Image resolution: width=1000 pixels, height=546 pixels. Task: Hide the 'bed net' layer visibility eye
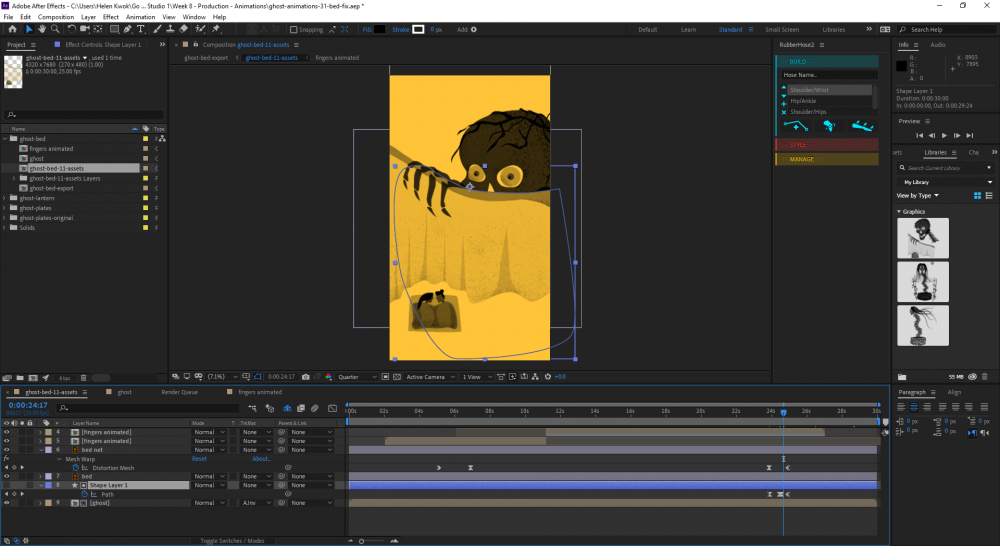[7, 450]
